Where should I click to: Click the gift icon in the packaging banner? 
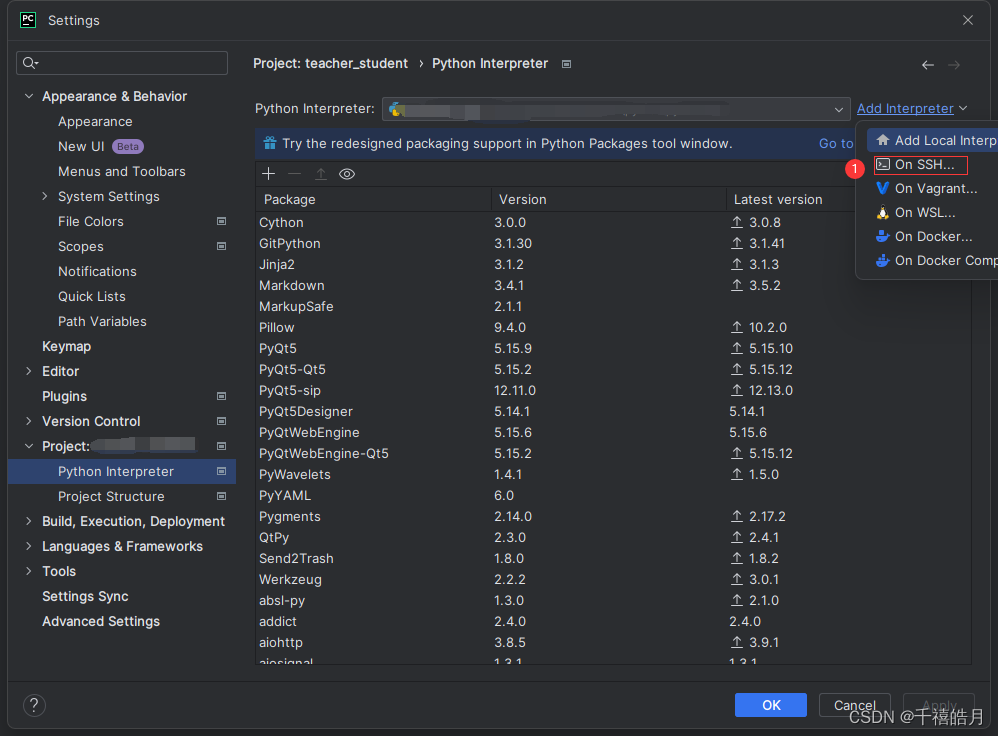pyautogui.click(x=270, y=143)
